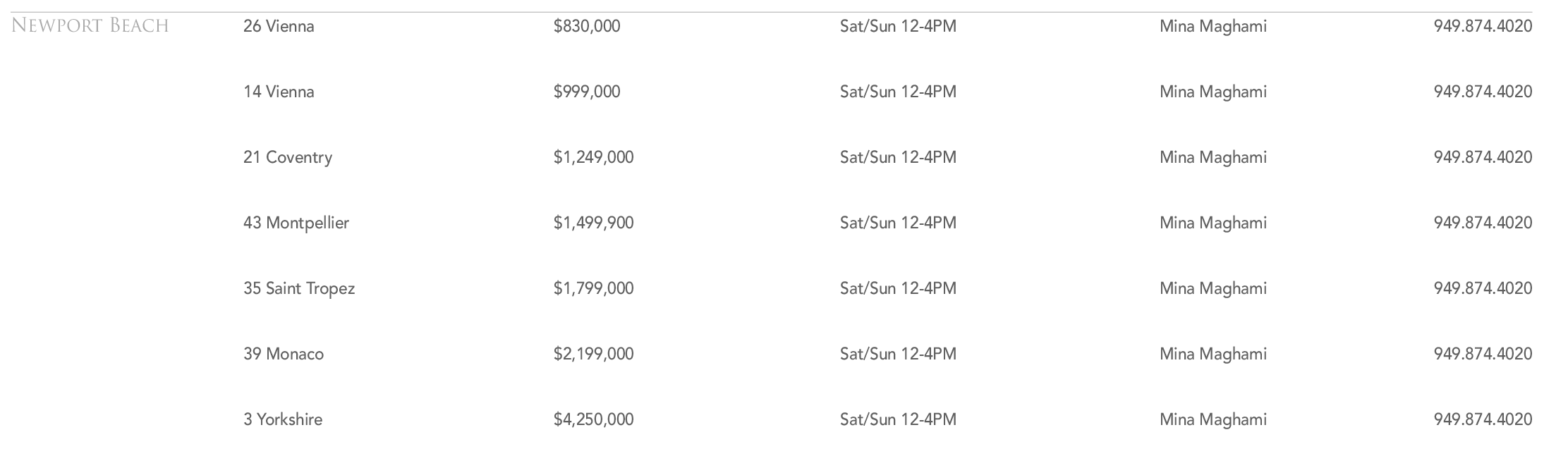Click the phone number for 3 Yorkshire
1568x449 pixels.
coord(1483,420)
